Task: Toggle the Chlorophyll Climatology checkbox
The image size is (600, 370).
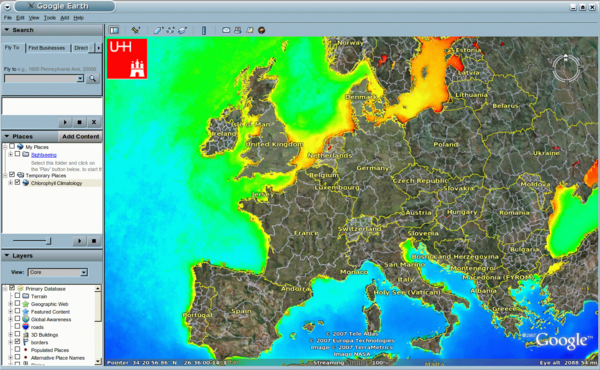Action: click(17, 183)
